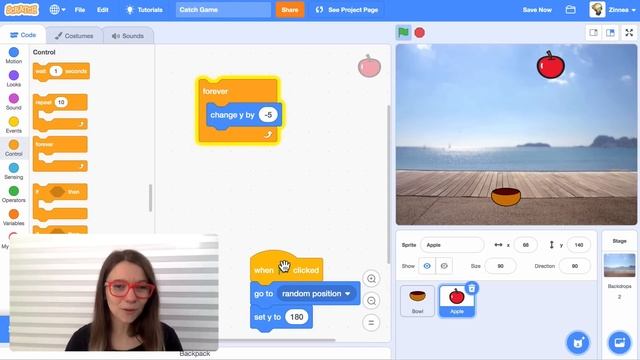640x360 pixels.
Task: Select the Variables block category
Action: pyautogui.click(x=13, y=217)
